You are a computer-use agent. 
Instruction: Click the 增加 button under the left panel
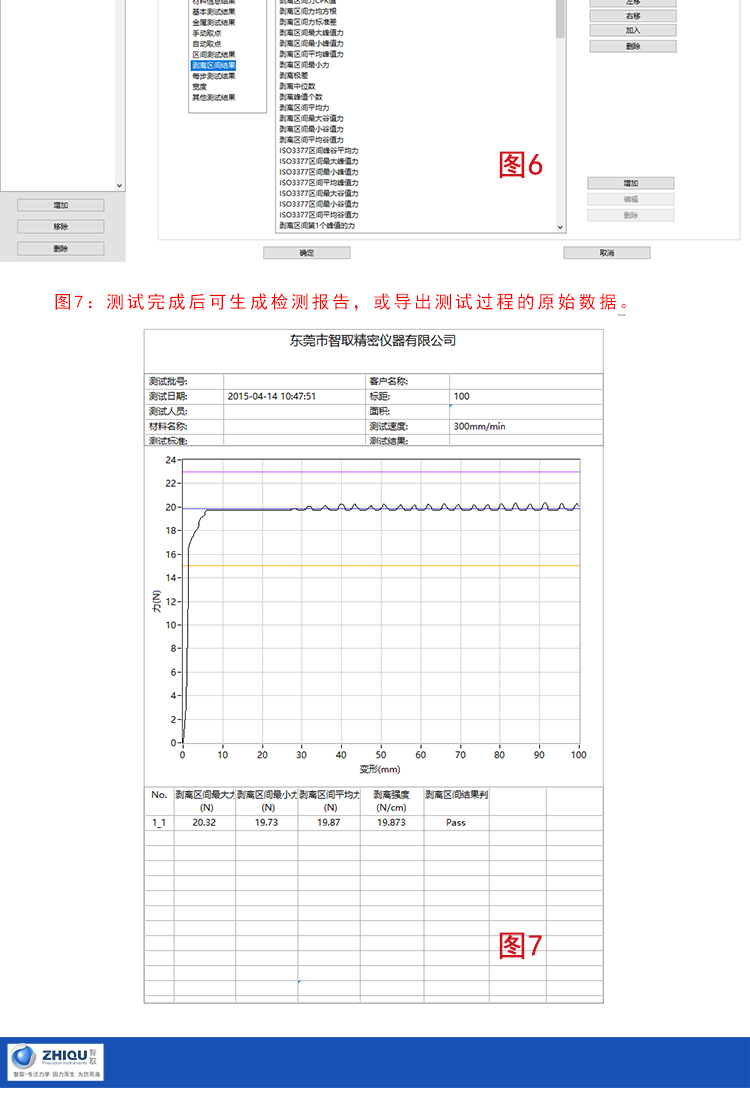click(60, 205)
